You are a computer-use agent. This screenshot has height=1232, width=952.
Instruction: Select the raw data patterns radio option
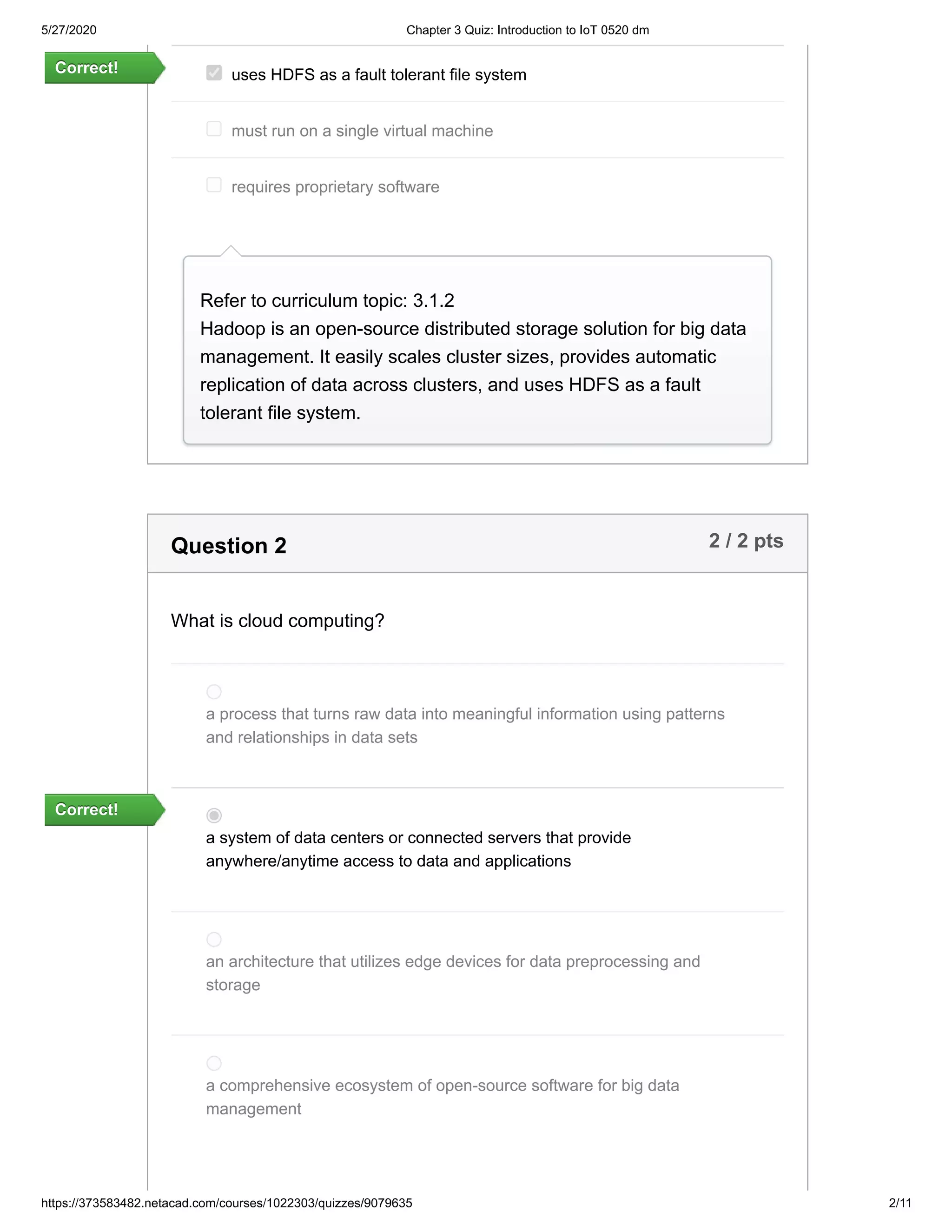[x=214, y=692]
